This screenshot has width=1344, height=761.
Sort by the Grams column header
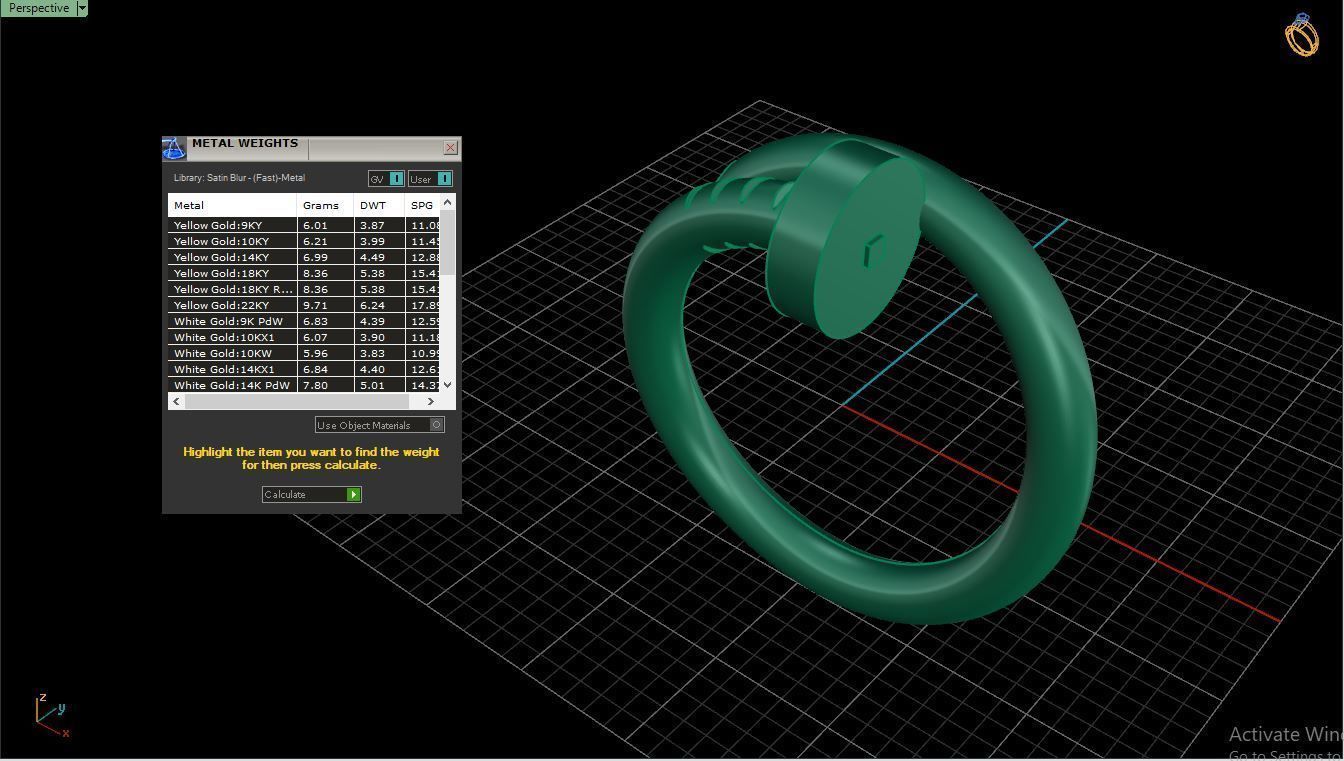pyautogui.click(x=326, y=205)
